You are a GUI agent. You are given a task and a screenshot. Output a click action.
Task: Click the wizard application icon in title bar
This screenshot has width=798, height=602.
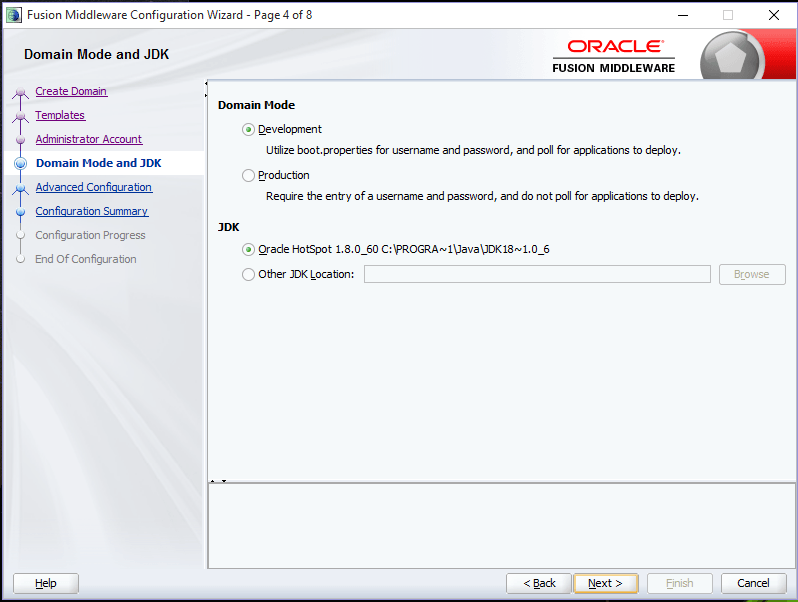tap(14, 15)
